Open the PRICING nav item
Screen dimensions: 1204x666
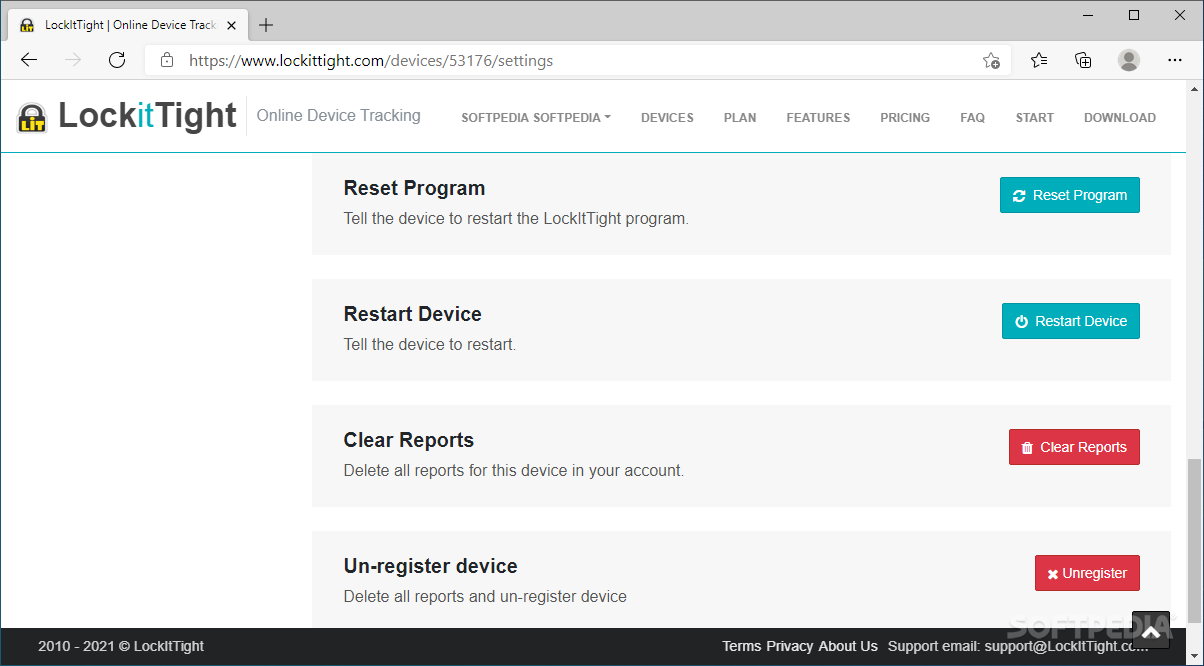(x=905, y=117)
